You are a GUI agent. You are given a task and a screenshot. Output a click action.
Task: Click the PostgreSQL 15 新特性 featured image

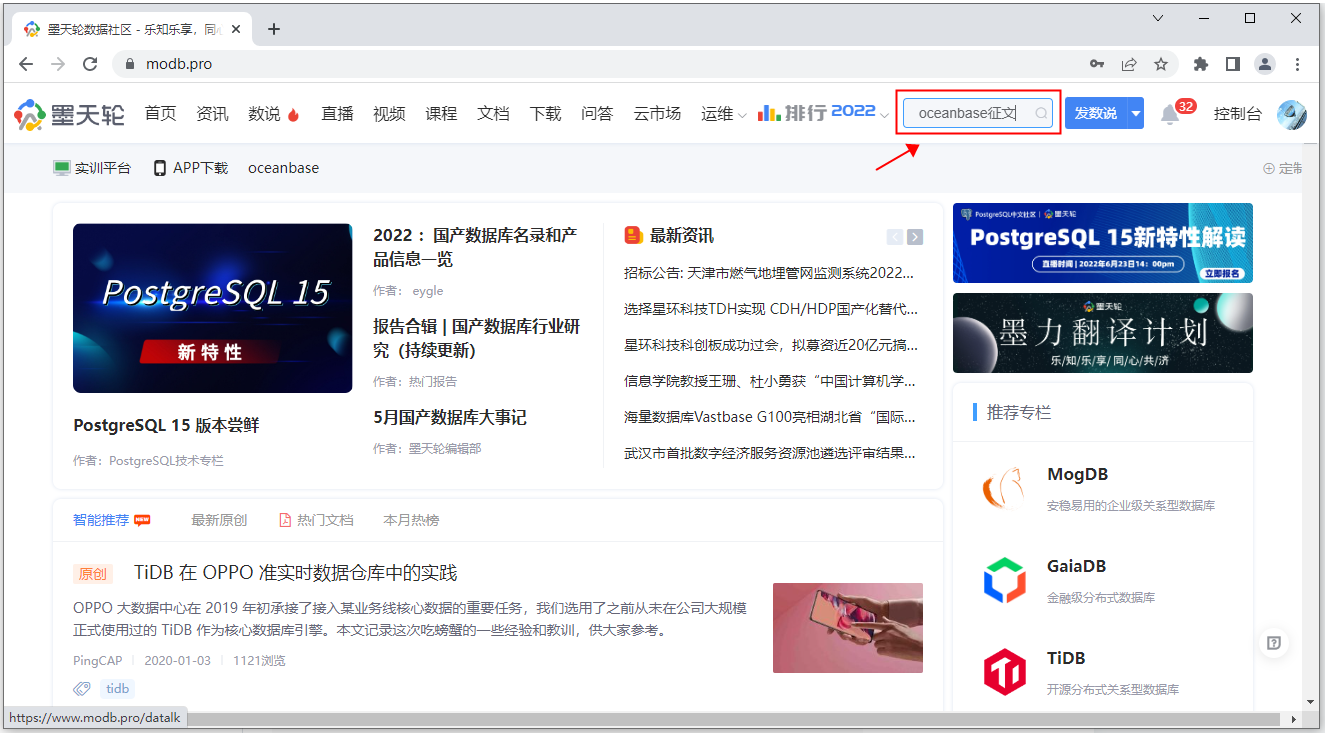coord(213,308)
